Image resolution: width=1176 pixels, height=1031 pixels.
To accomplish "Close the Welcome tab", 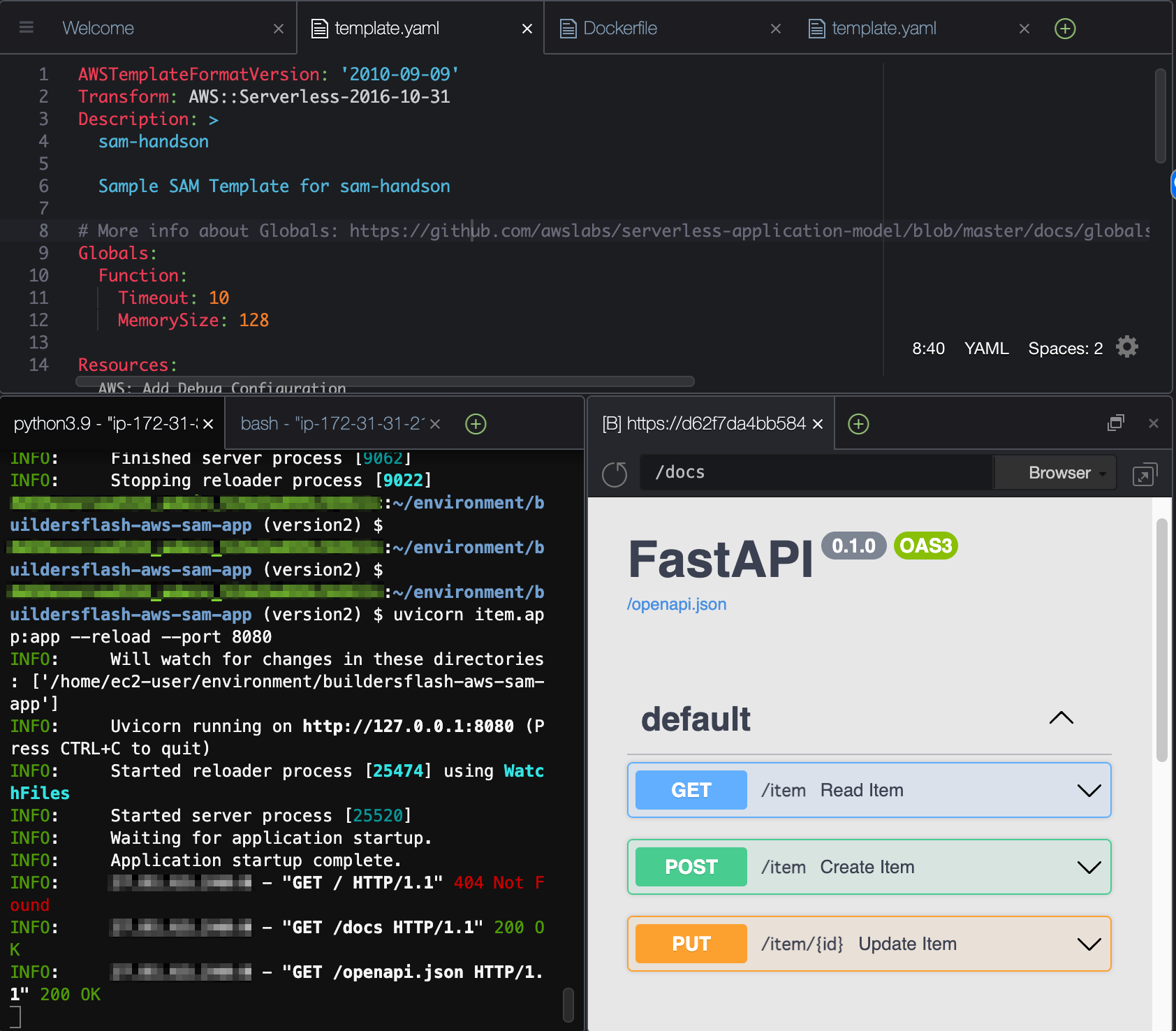I will (279, 29).
